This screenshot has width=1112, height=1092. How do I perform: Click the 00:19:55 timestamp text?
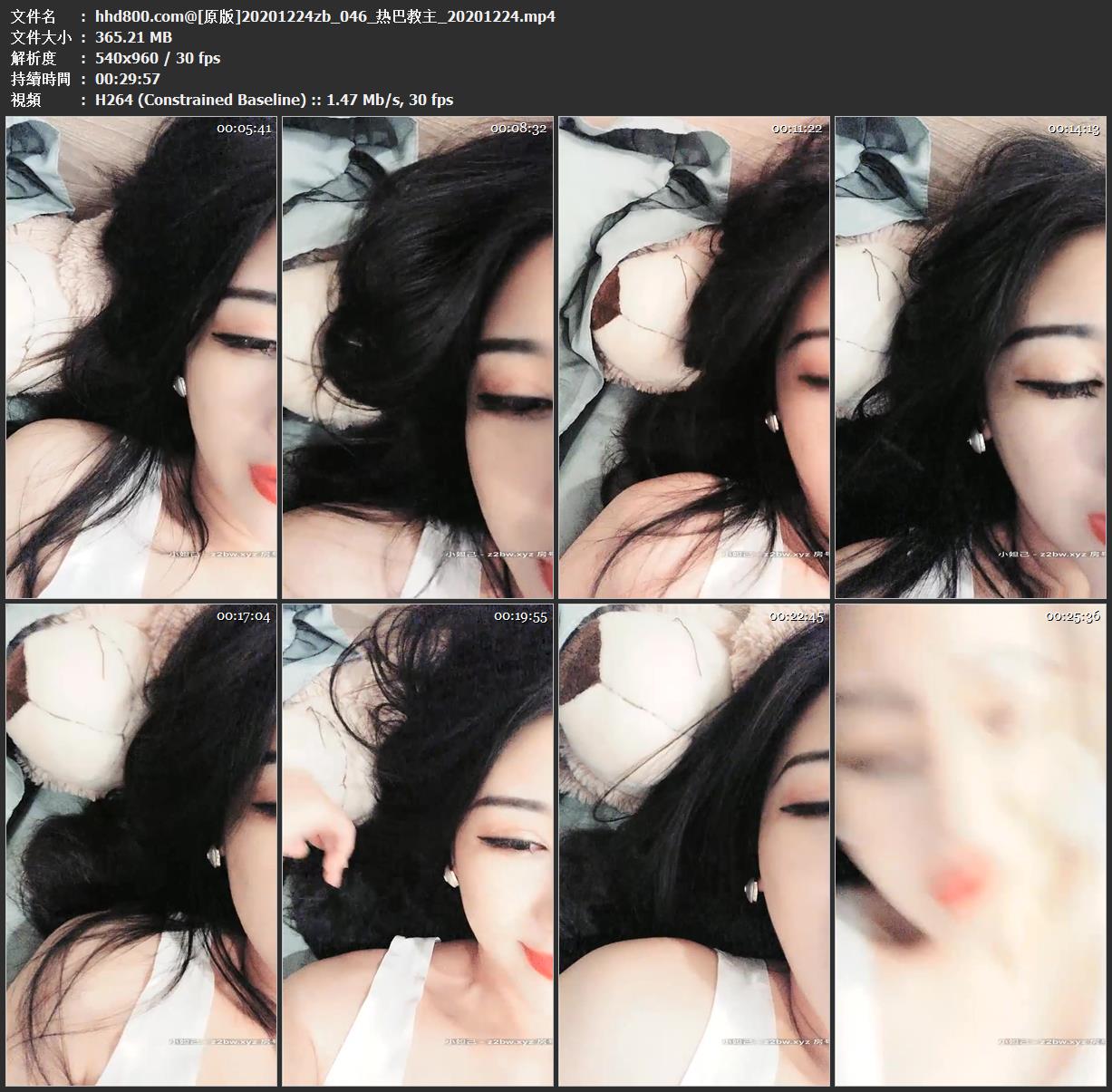520,616
